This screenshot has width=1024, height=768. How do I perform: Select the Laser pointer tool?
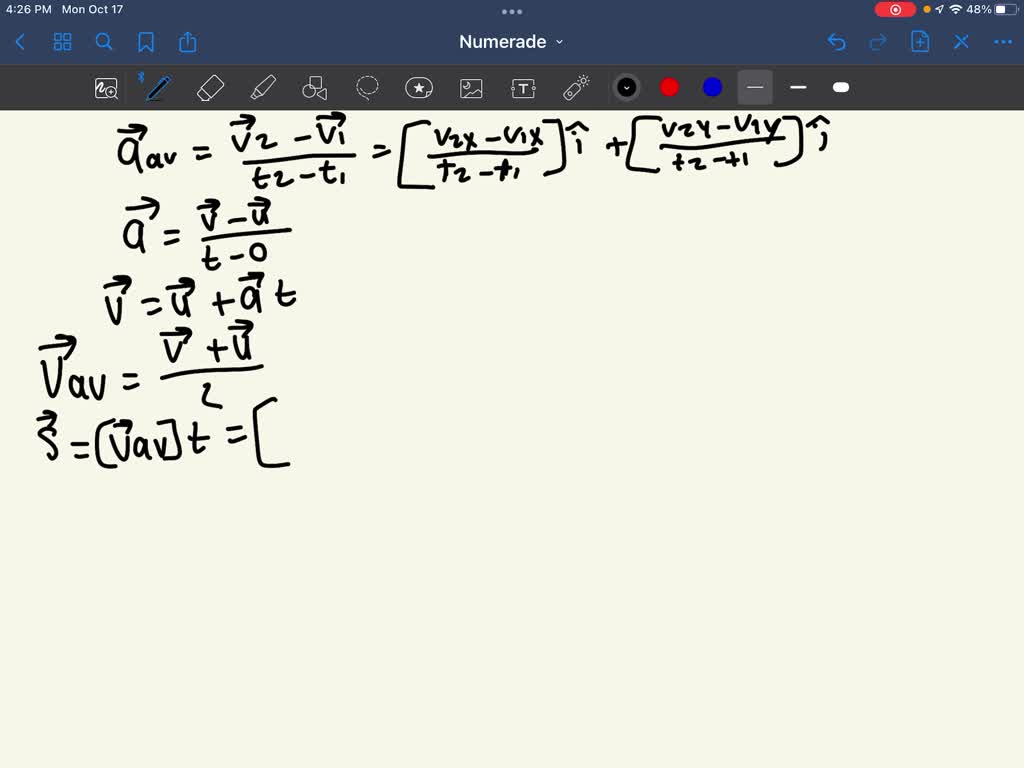click(577, 87)
